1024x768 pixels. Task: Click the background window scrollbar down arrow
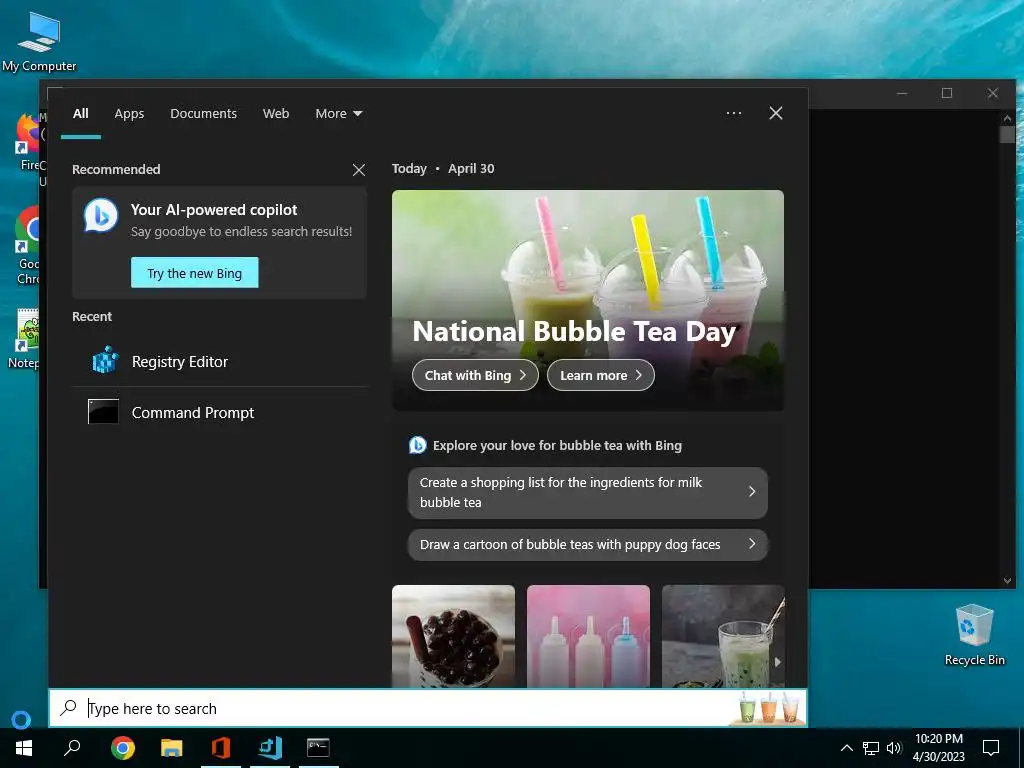pos(1007,581)
